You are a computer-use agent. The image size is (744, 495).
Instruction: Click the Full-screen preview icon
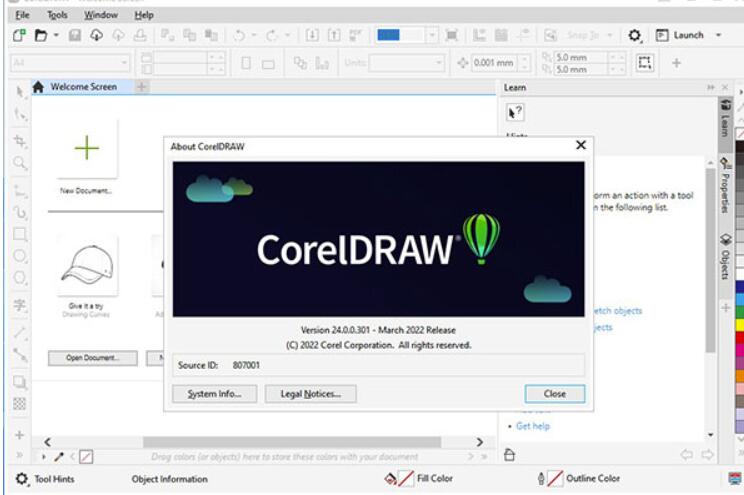(452, 35)
